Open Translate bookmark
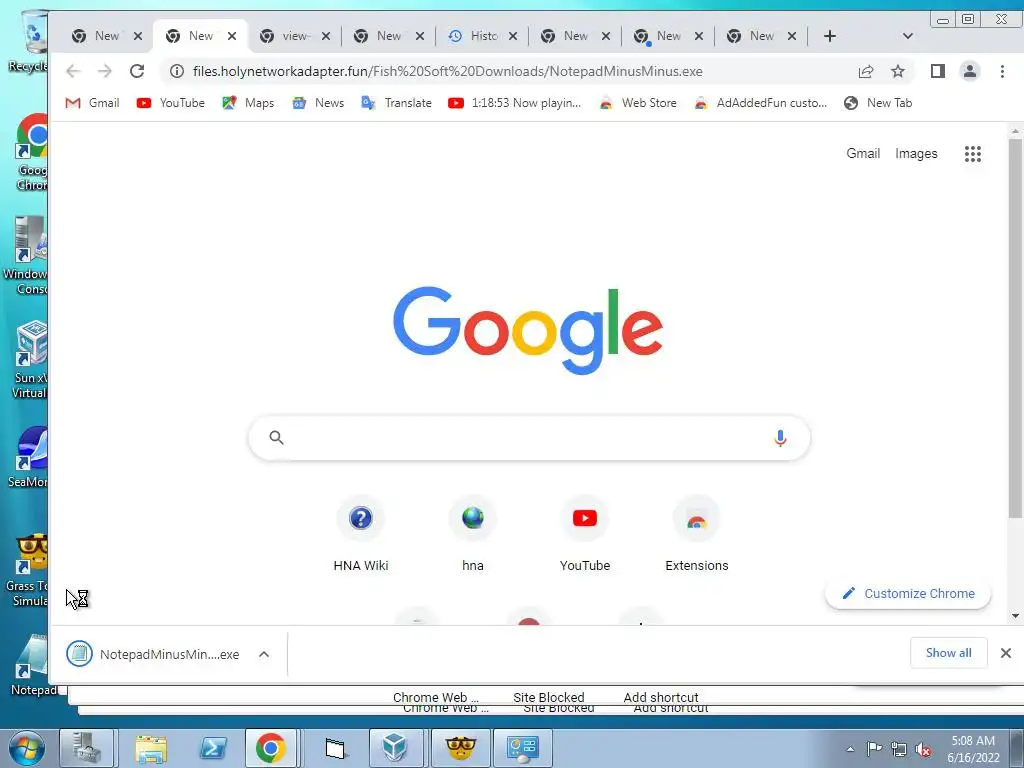The image size is (1024, 768). [x=397, y=103]
